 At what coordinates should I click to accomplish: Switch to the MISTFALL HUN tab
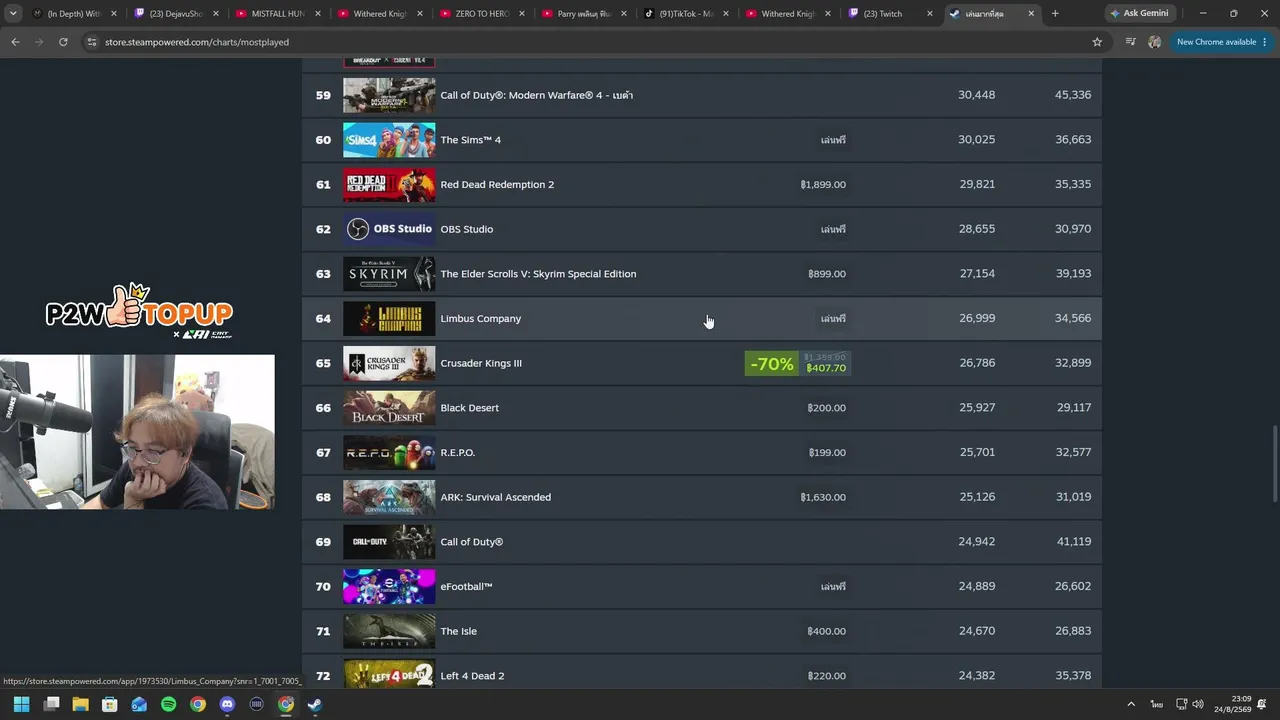pos(278,14)
